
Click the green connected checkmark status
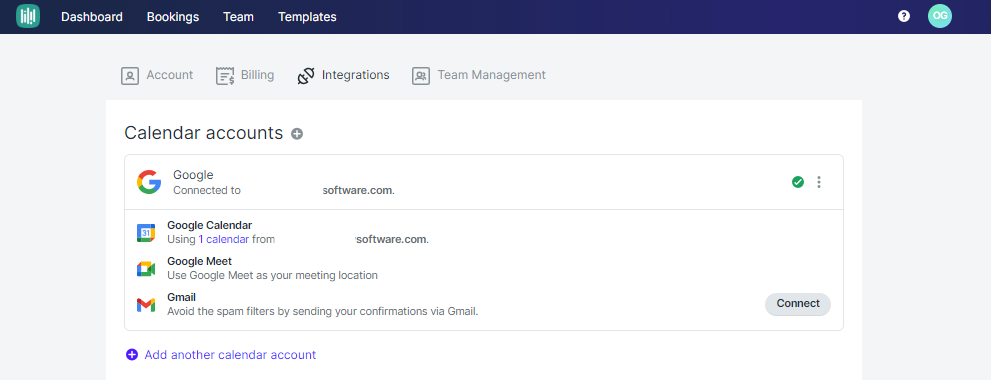click(x=798, y=182)
